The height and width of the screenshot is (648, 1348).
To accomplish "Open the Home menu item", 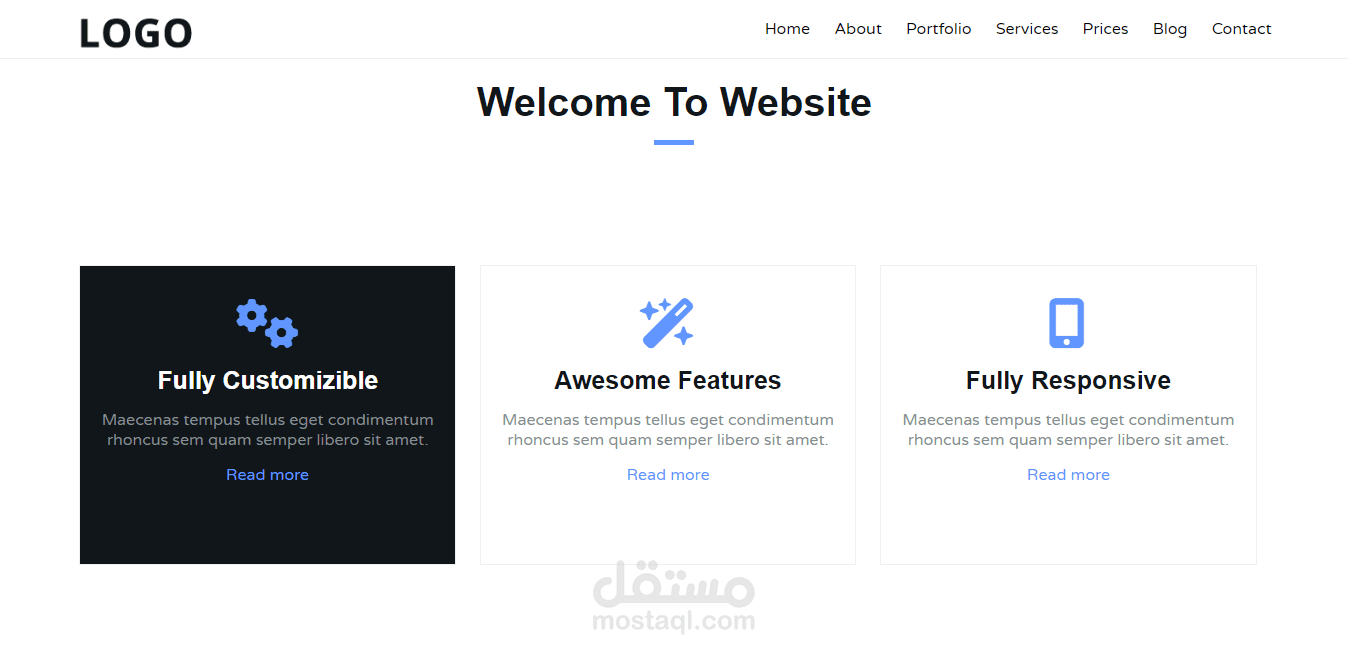I will [x=787, y=29].
